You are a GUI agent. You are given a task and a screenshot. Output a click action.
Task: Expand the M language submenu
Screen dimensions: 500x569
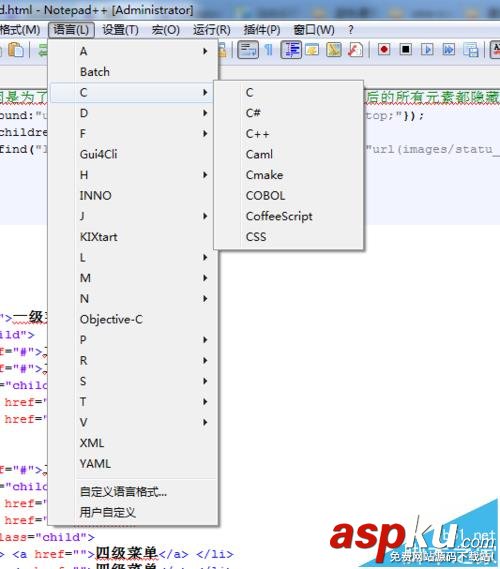pyautogui.click(x=133, y=278)
